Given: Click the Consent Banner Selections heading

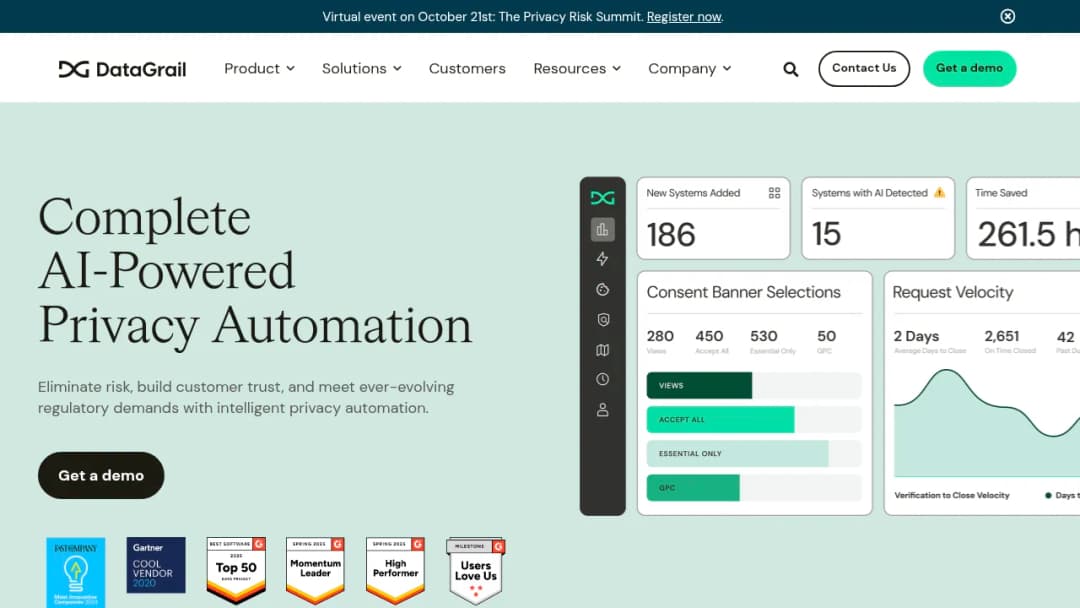Looking at the screenshot, I should pyautogui.click(x=743, y=292).
